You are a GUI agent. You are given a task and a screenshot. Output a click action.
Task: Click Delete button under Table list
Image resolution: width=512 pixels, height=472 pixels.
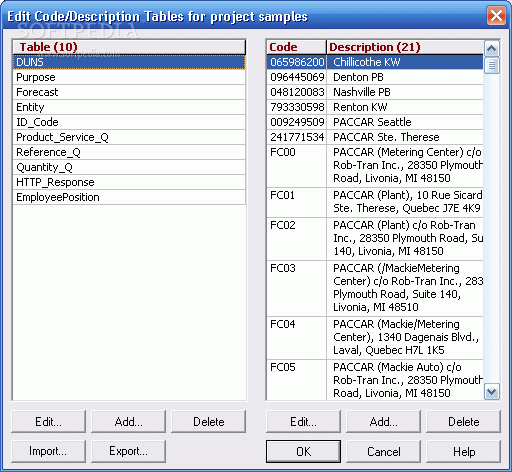point(209,422)
